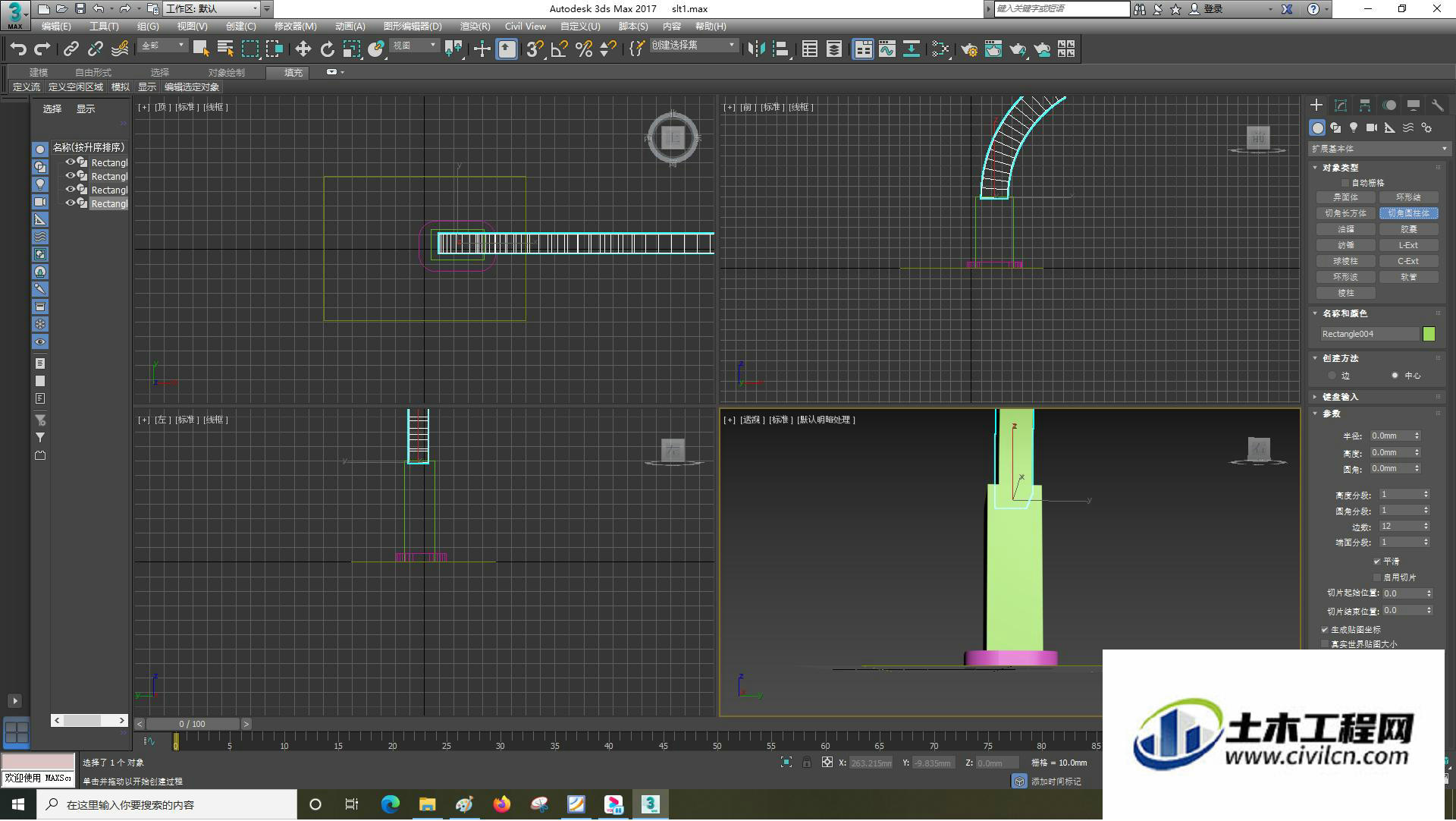
Task: Click the Bind to Space Warp icon
Action: point(120,49)
